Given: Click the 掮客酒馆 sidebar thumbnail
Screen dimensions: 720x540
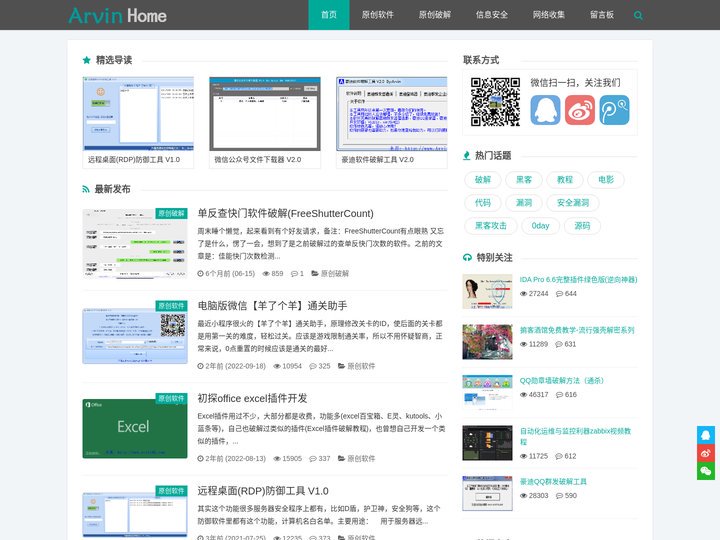Looking at the screenshot, I should (x=487, y=342).
